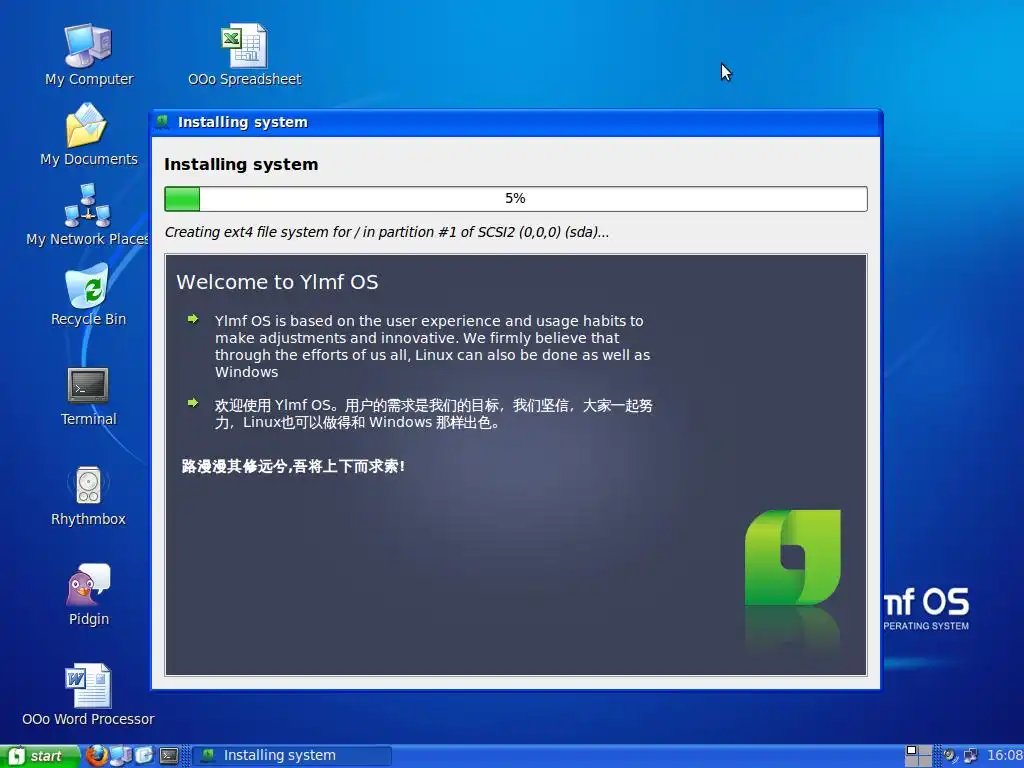Launch Firefox from the taskbar quick launch
The image size is (1024, 768).
[97, 756]
